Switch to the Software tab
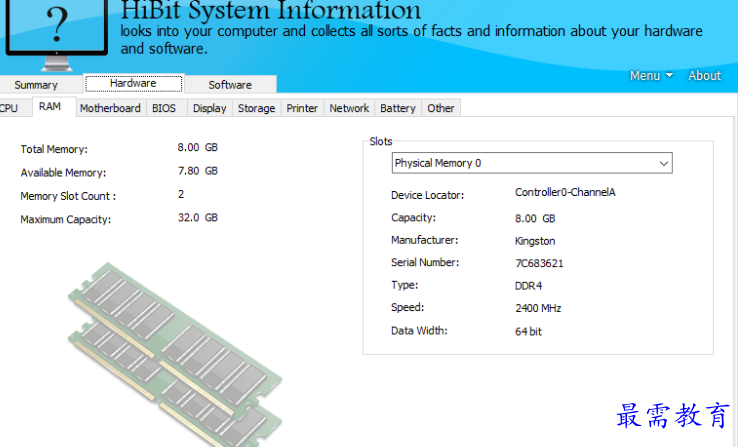 (230, 85)
